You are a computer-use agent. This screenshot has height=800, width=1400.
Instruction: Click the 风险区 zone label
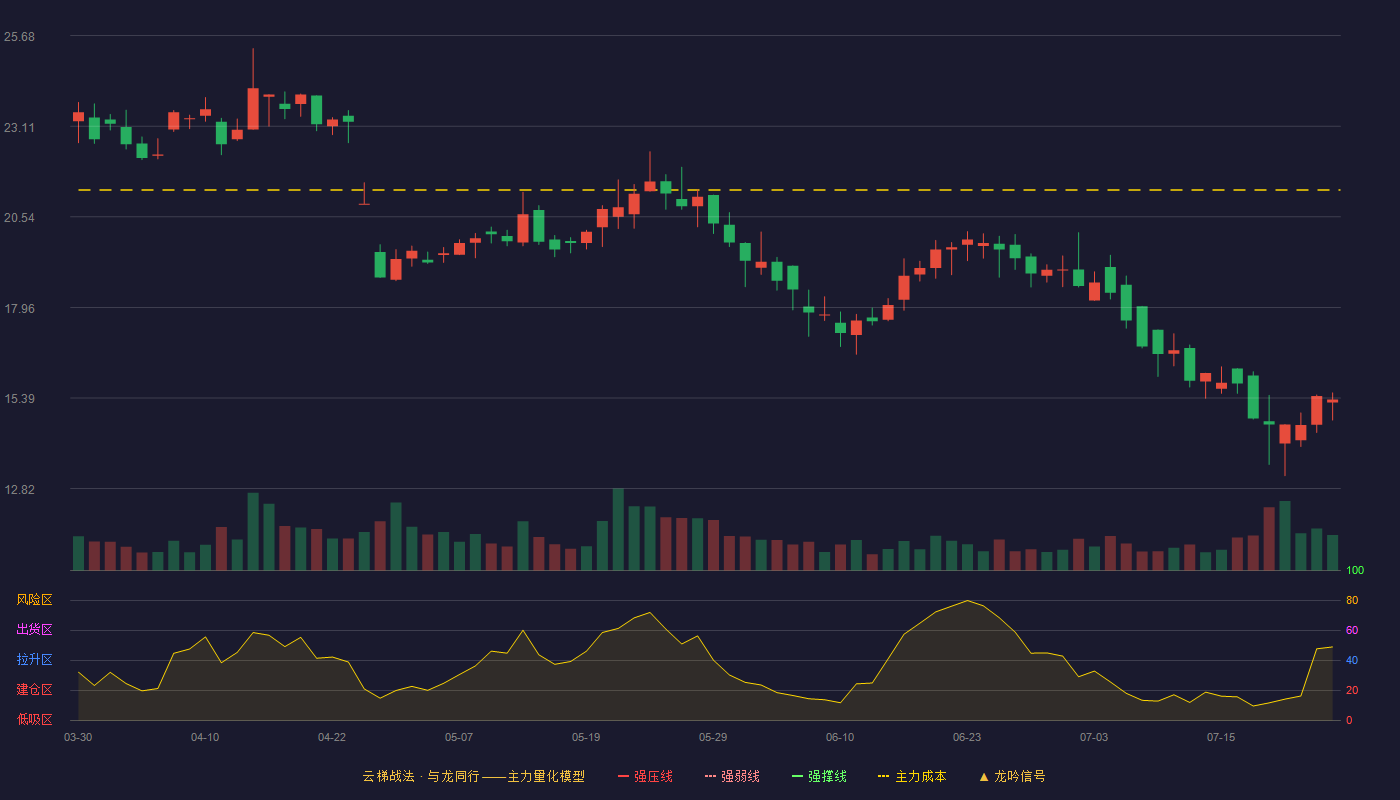(x=34, y=600)
